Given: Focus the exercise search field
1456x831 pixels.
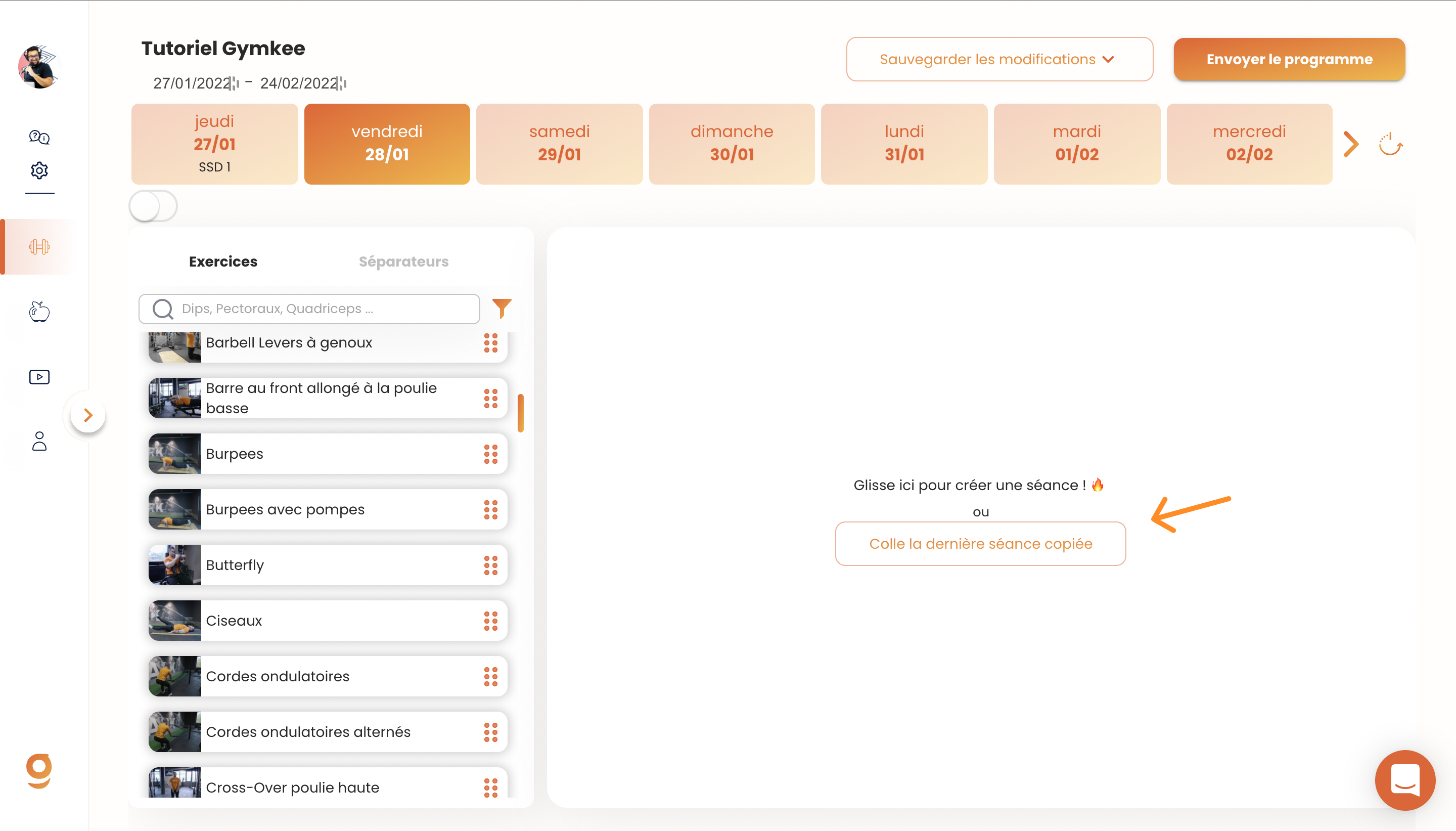Looking at the screenshot, I should pos(309,309).
